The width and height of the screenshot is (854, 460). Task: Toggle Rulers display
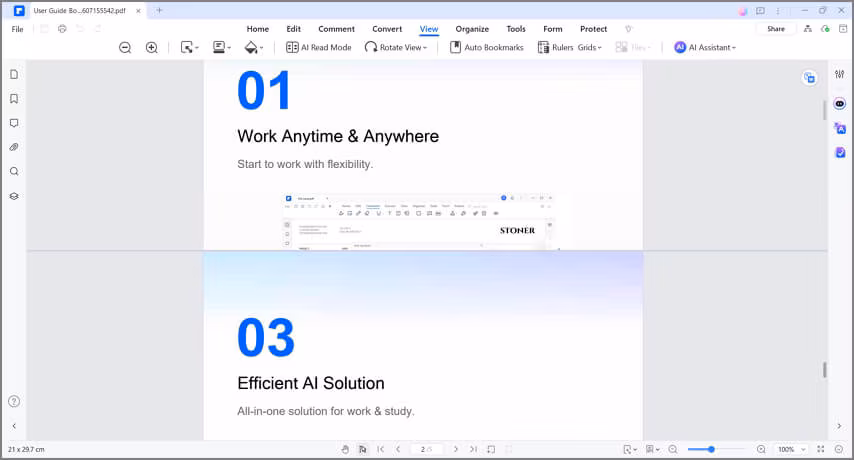(556, 47)
